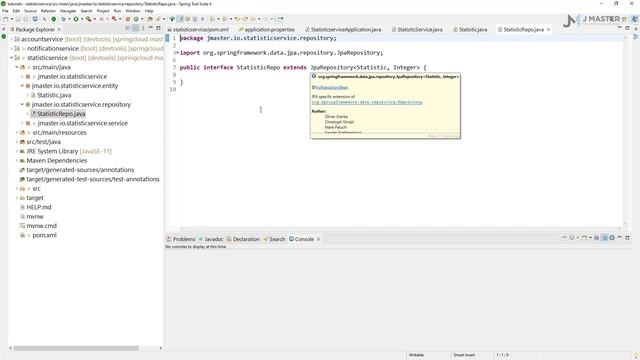Viewport: 640px width, 360px height.
Task: Follow the NoRepositoryBean link in hover popup
Action: pos(331,87)
